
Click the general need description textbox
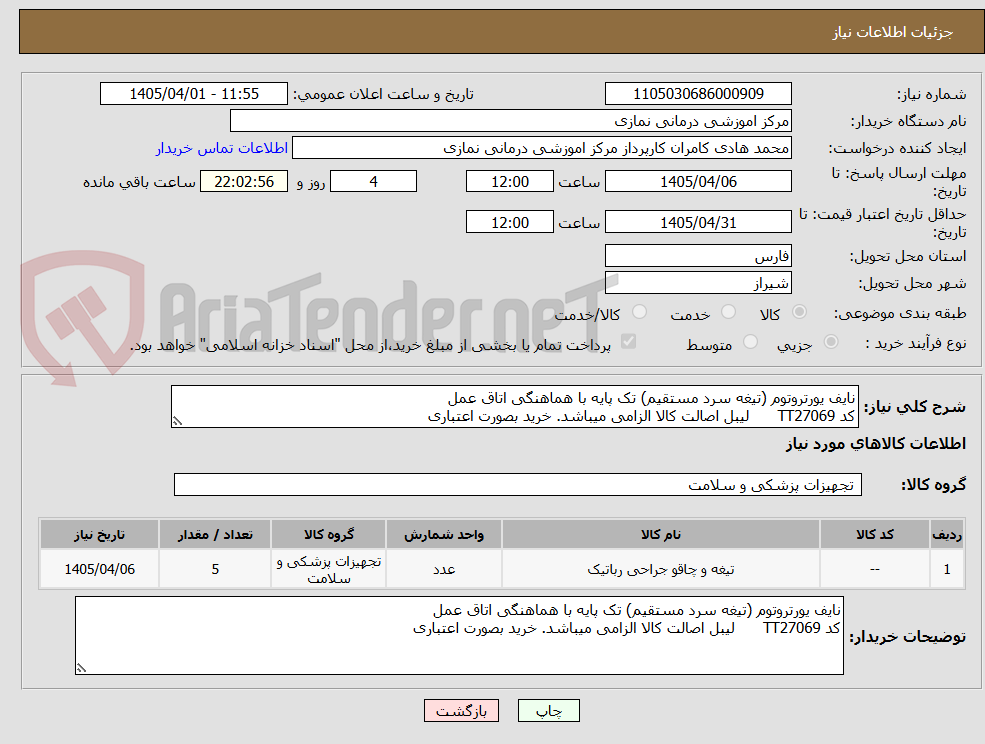tap(514, 407)
